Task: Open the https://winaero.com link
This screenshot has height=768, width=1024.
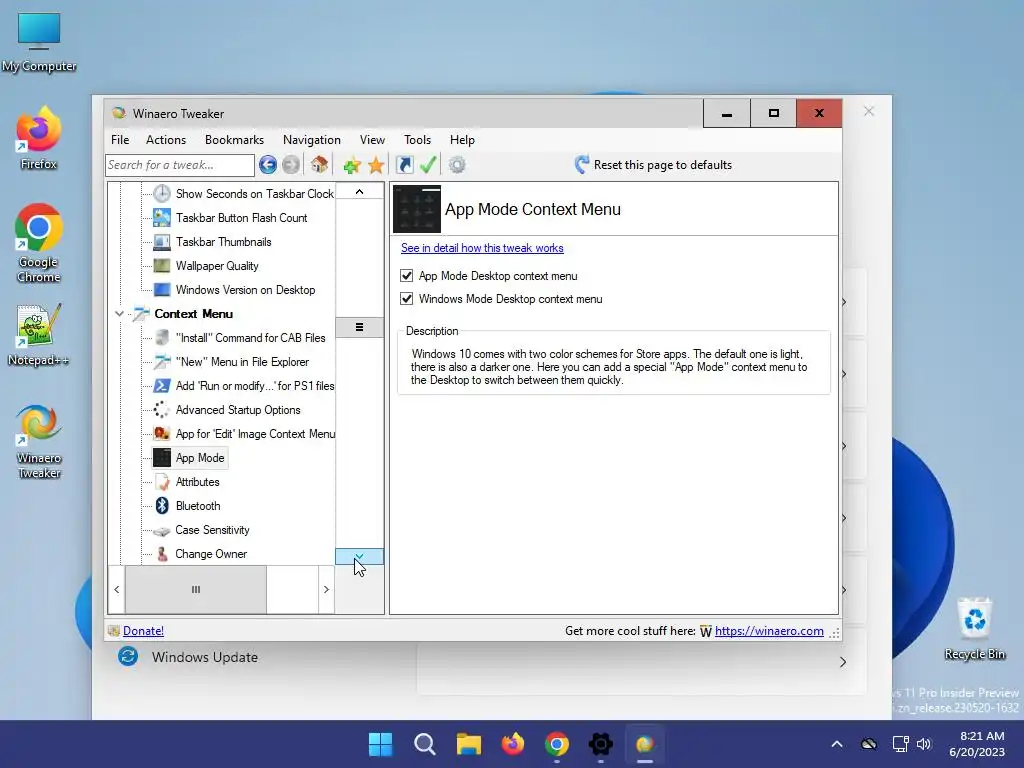Action: pyautogui.click(x=769, y=631)
